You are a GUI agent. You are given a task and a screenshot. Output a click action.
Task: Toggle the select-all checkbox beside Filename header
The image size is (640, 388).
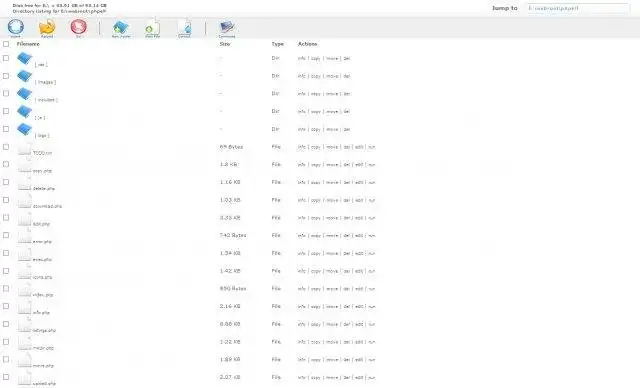click(x=6, y=44)
